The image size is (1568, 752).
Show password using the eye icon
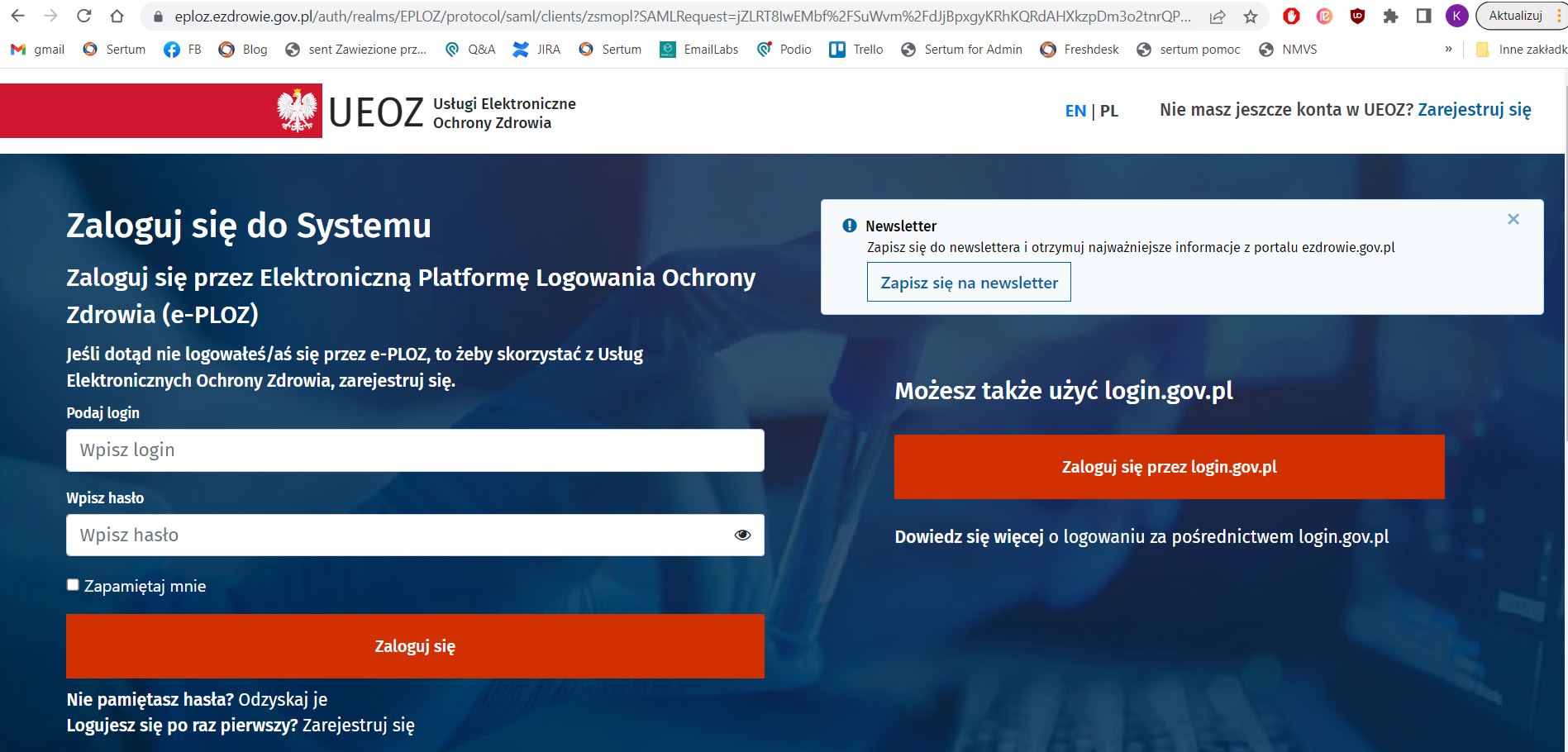point(742,535)
